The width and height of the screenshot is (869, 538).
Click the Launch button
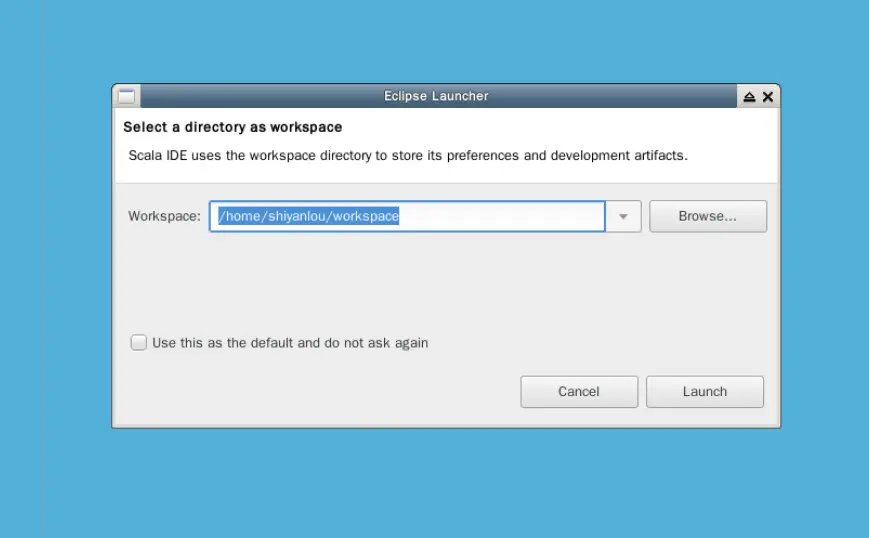pyautogui.click(x=704, y=392)
